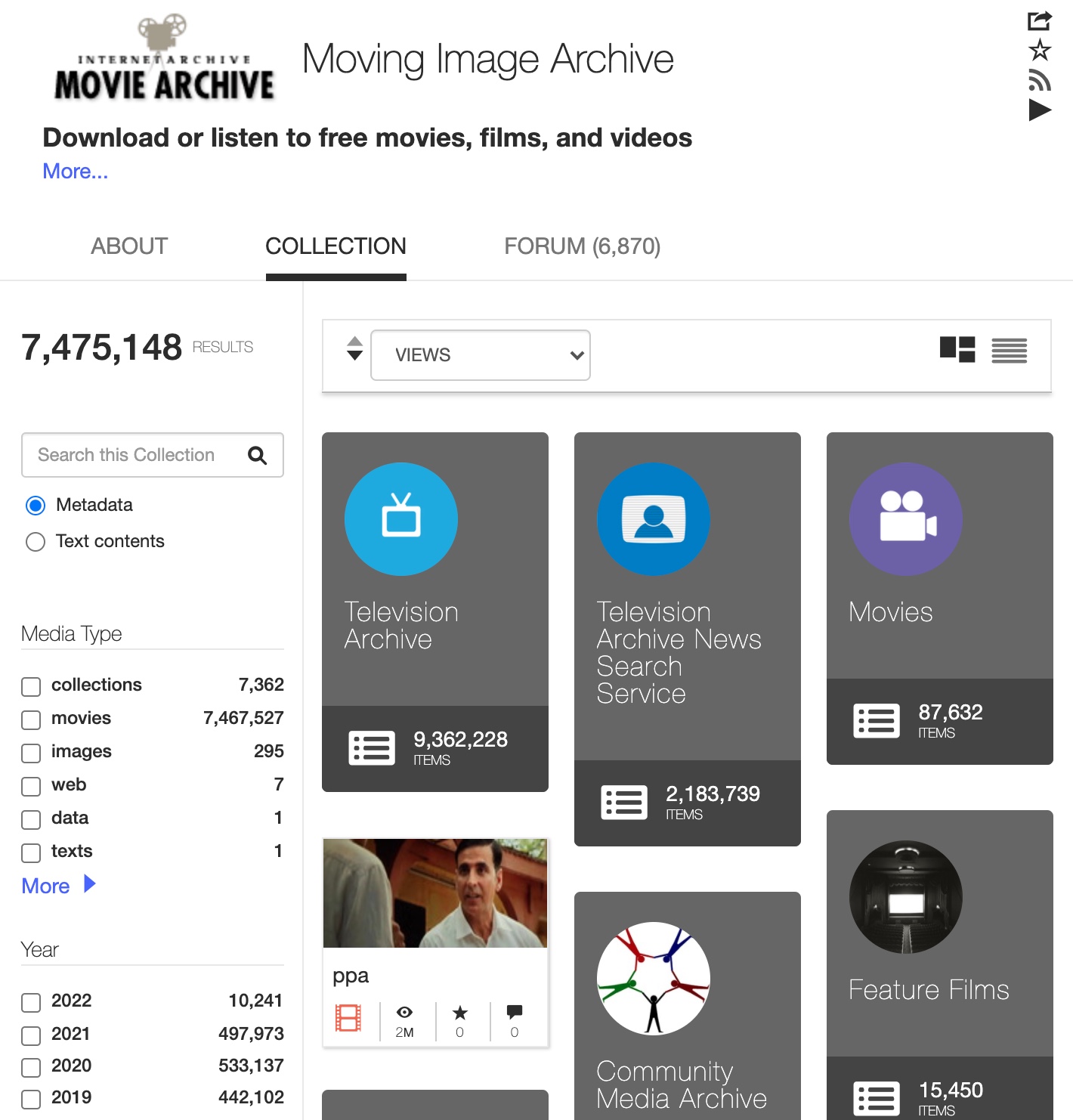Click the 15,450 items count
This screenshot has width=1073, height=1120.
click(x=951, y=1090)
